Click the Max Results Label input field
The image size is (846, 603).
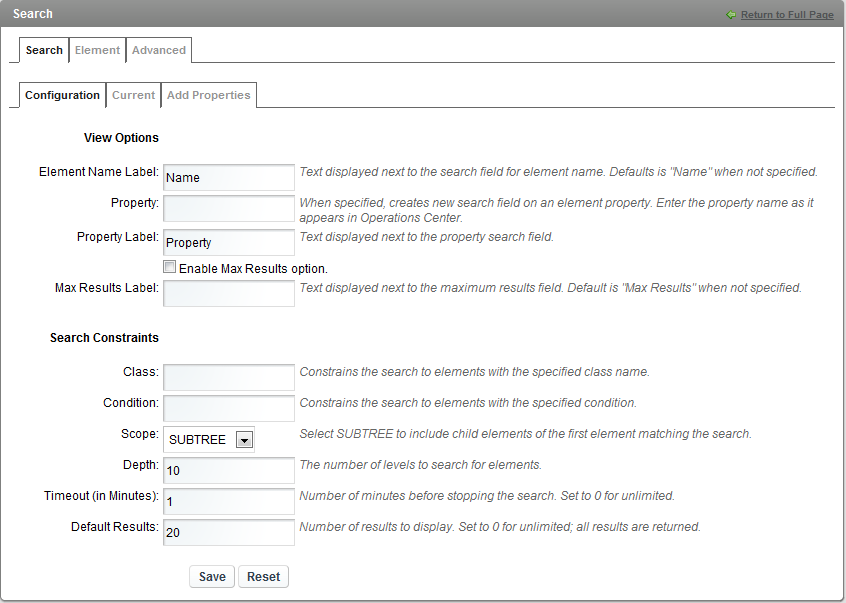coord(229,293)
